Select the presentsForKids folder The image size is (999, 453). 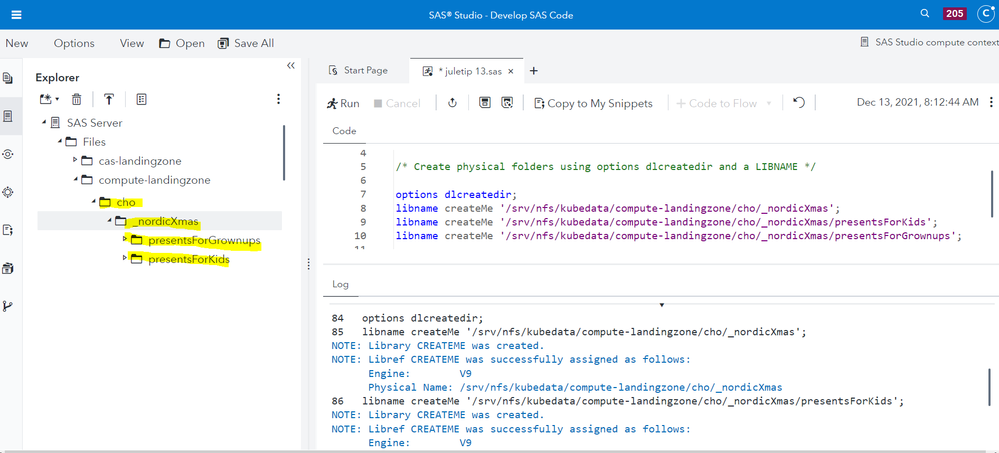pyautogui.click(x=188, y=259)
